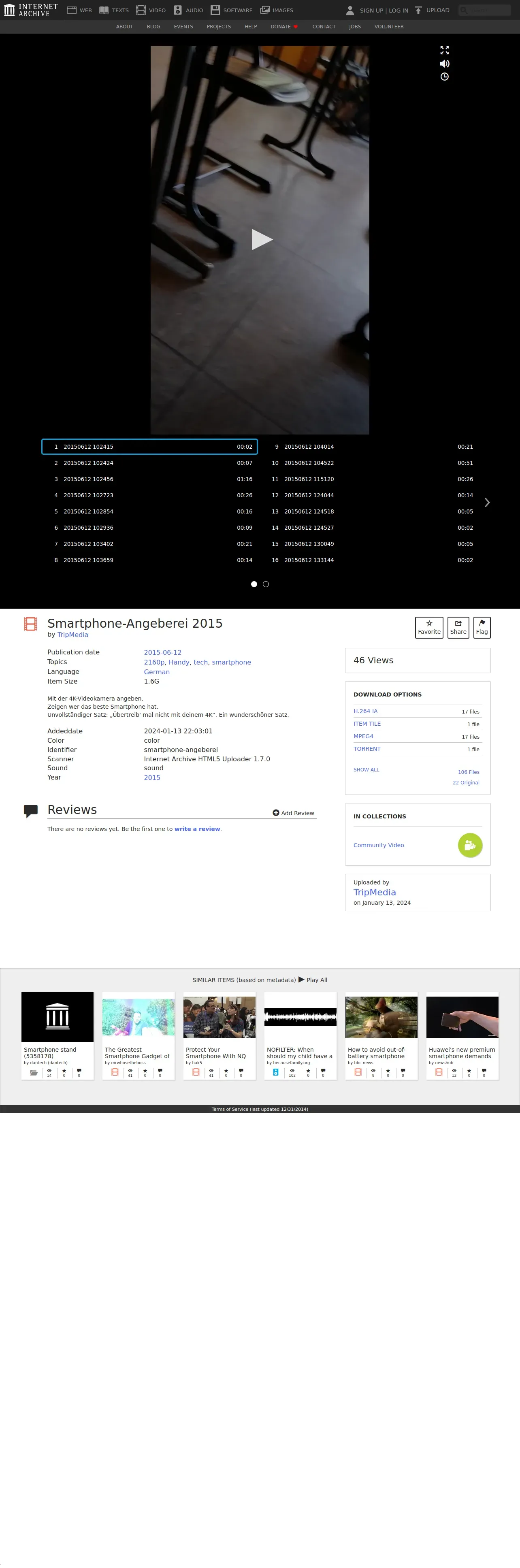The width and height of the screenshot is (520, 1568).
Task: Expand the H.264 IA download option
Action: pos(365,712)
